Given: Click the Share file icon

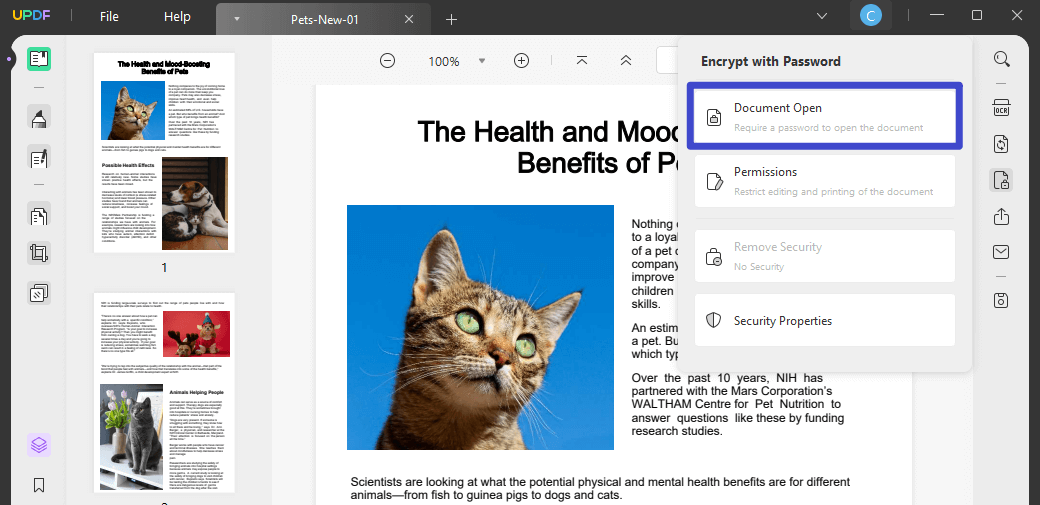Looking at the screenshot, I should click(x=1002, y=216).
